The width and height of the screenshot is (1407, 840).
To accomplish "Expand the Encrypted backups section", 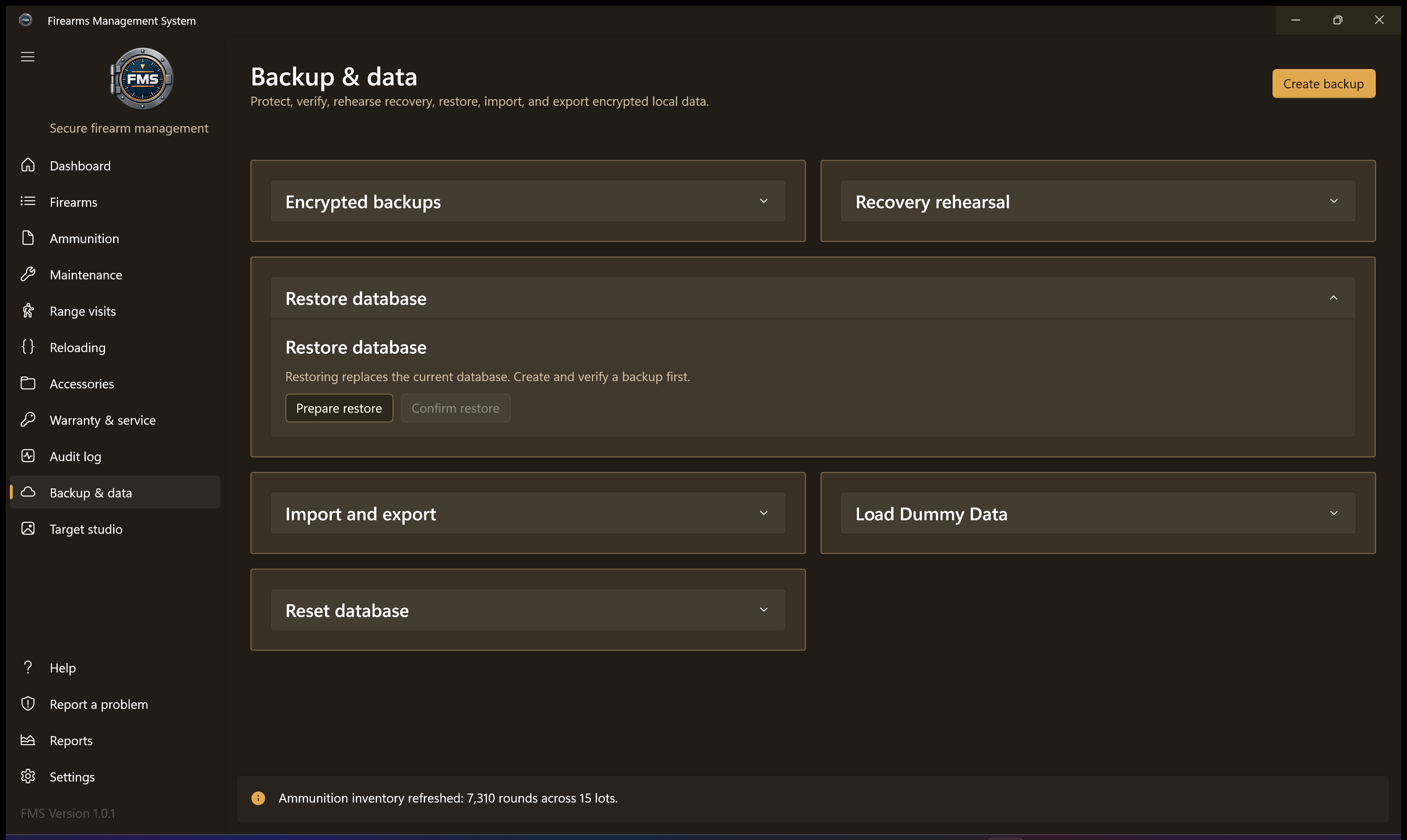I will click(528, 202).
